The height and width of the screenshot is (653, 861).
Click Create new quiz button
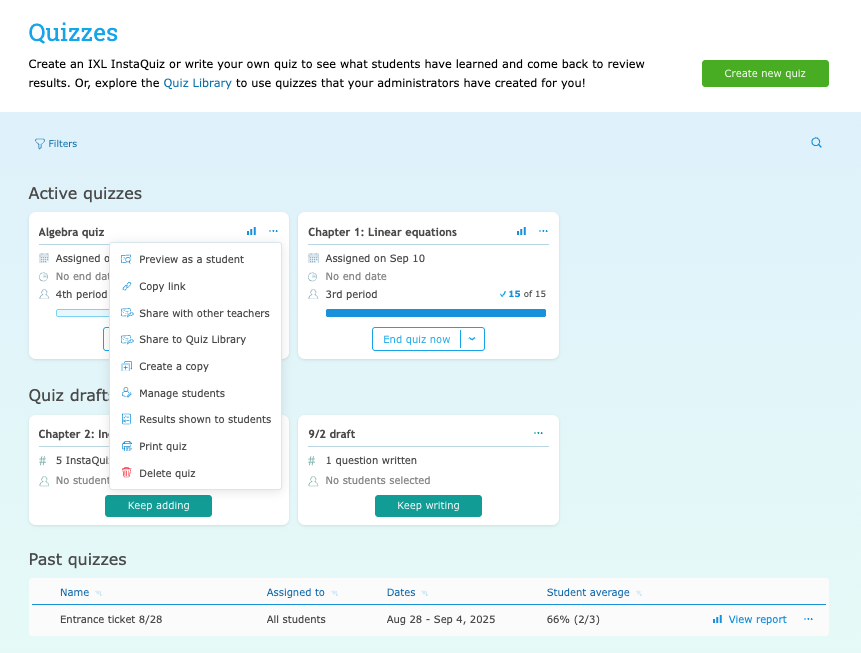tap(765, 74)
